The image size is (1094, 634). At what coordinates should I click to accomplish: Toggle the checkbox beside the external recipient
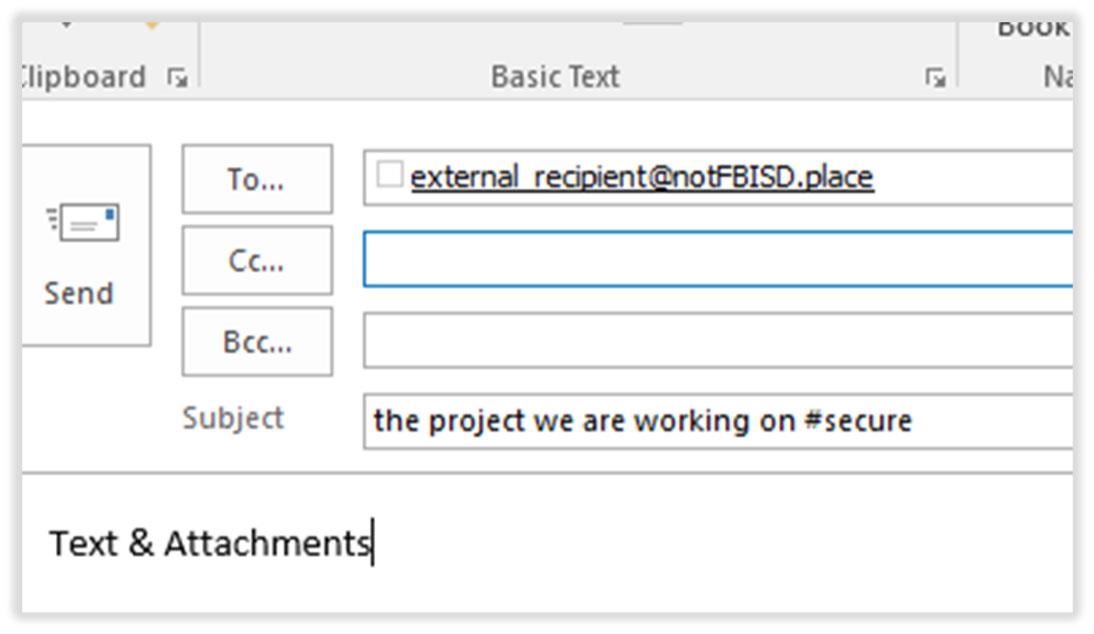click(x=389, y=175)
